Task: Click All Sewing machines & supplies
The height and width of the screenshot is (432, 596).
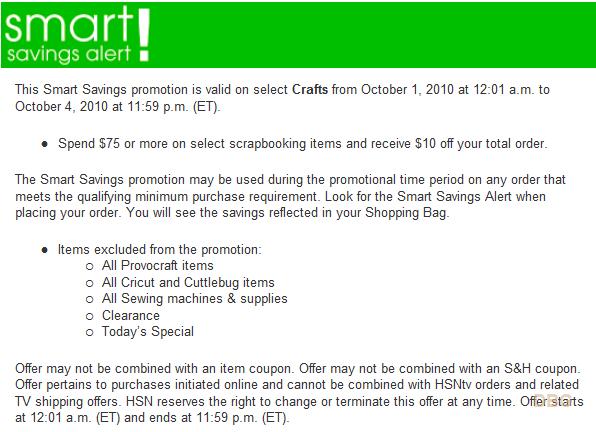Action: click(x=194, y=299)
